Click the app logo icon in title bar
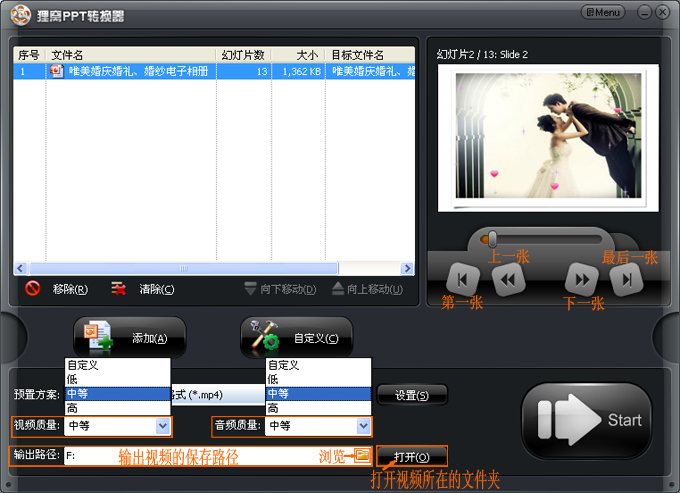The image size is (680, 493). point(20,16)
